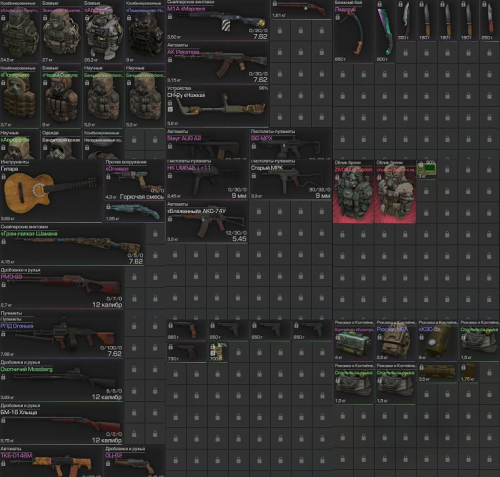
Task: Pick the teal sawn-off shotgun weighing 1,55 кг
Action: pos(135,212)
